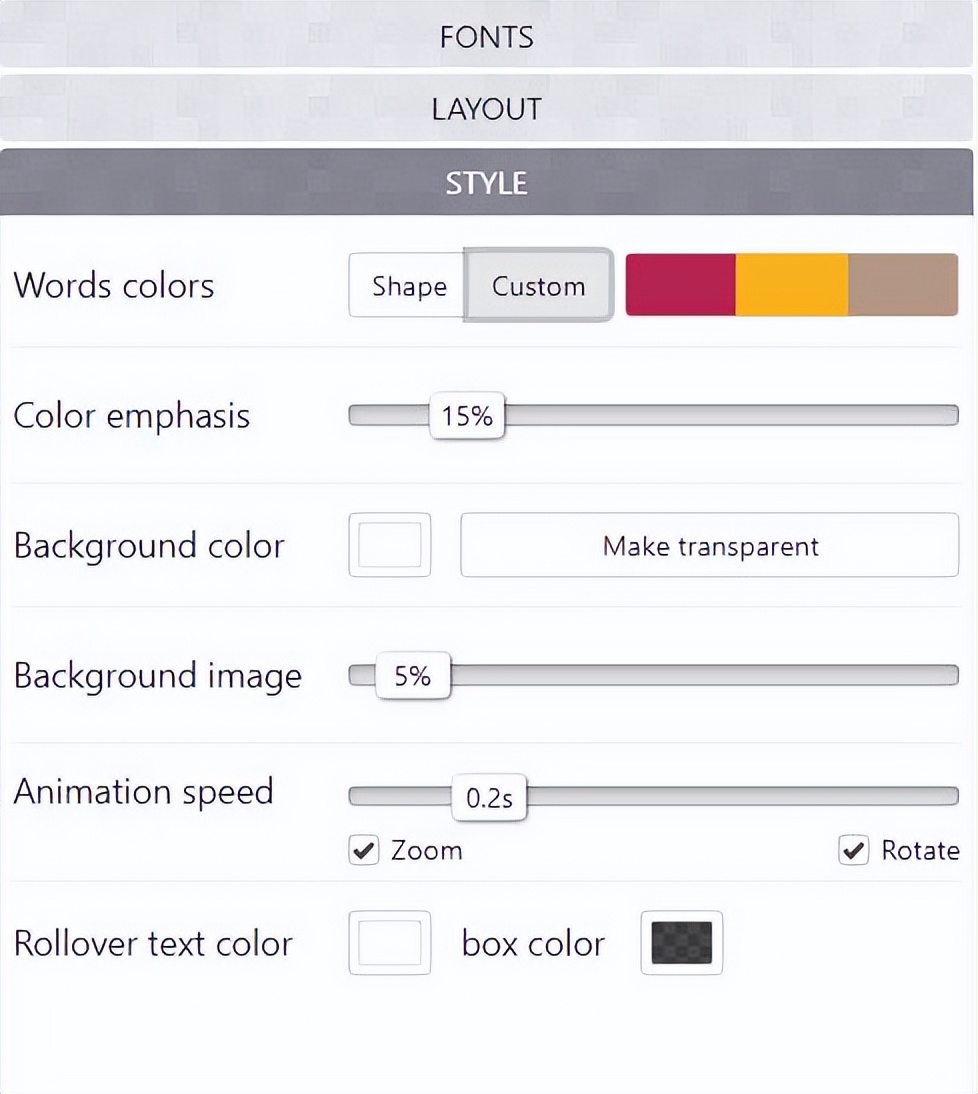Click the tan brown color swatch
978x1094 pixels.
[x=903, y=285]
